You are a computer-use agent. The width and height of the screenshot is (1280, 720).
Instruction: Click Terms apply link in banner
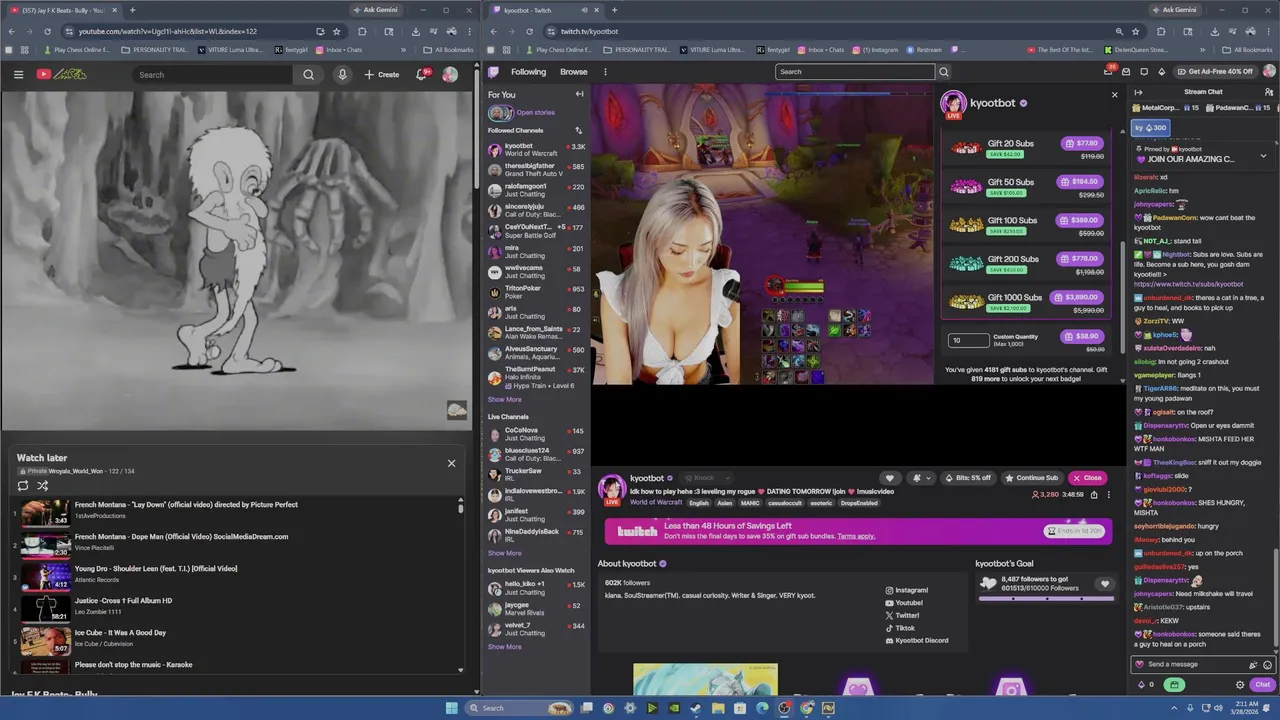tap(856, 536)
